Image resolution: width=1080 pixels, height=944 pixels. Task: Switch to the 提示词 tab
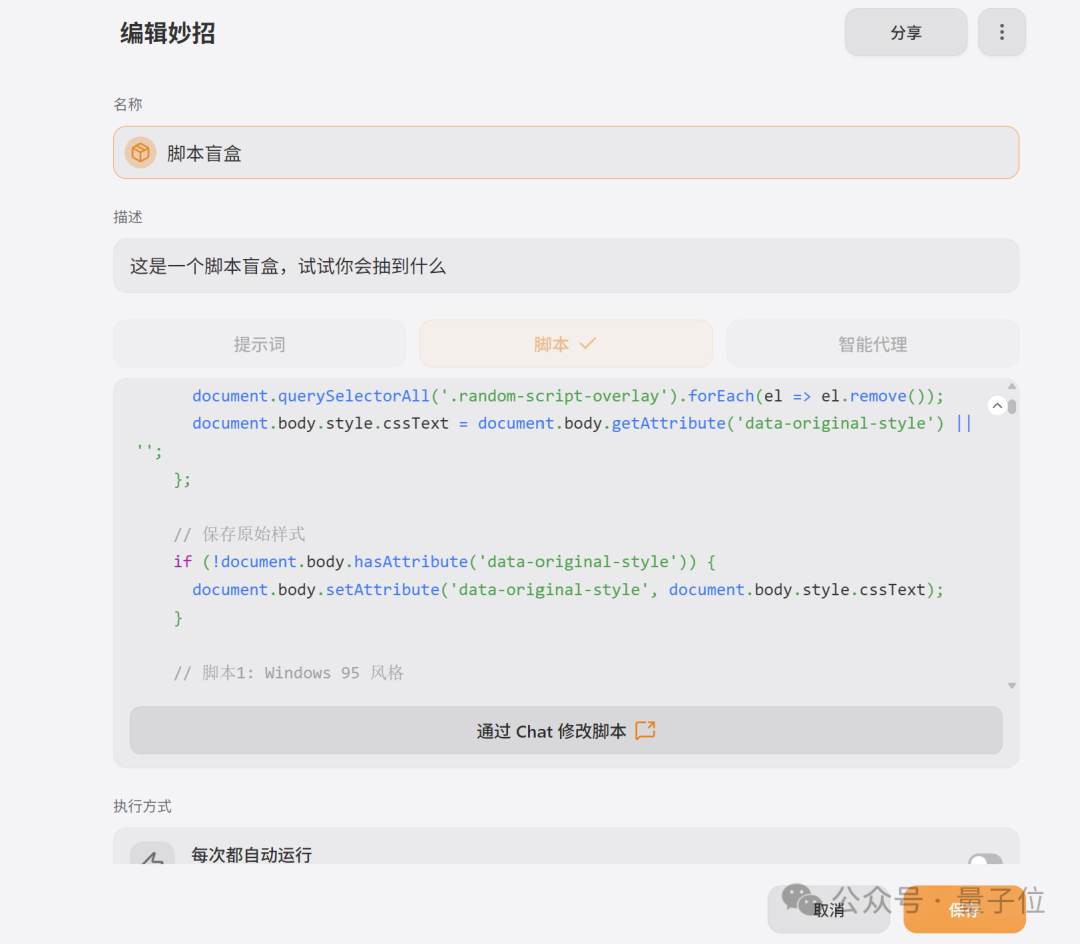pos(260,344)
